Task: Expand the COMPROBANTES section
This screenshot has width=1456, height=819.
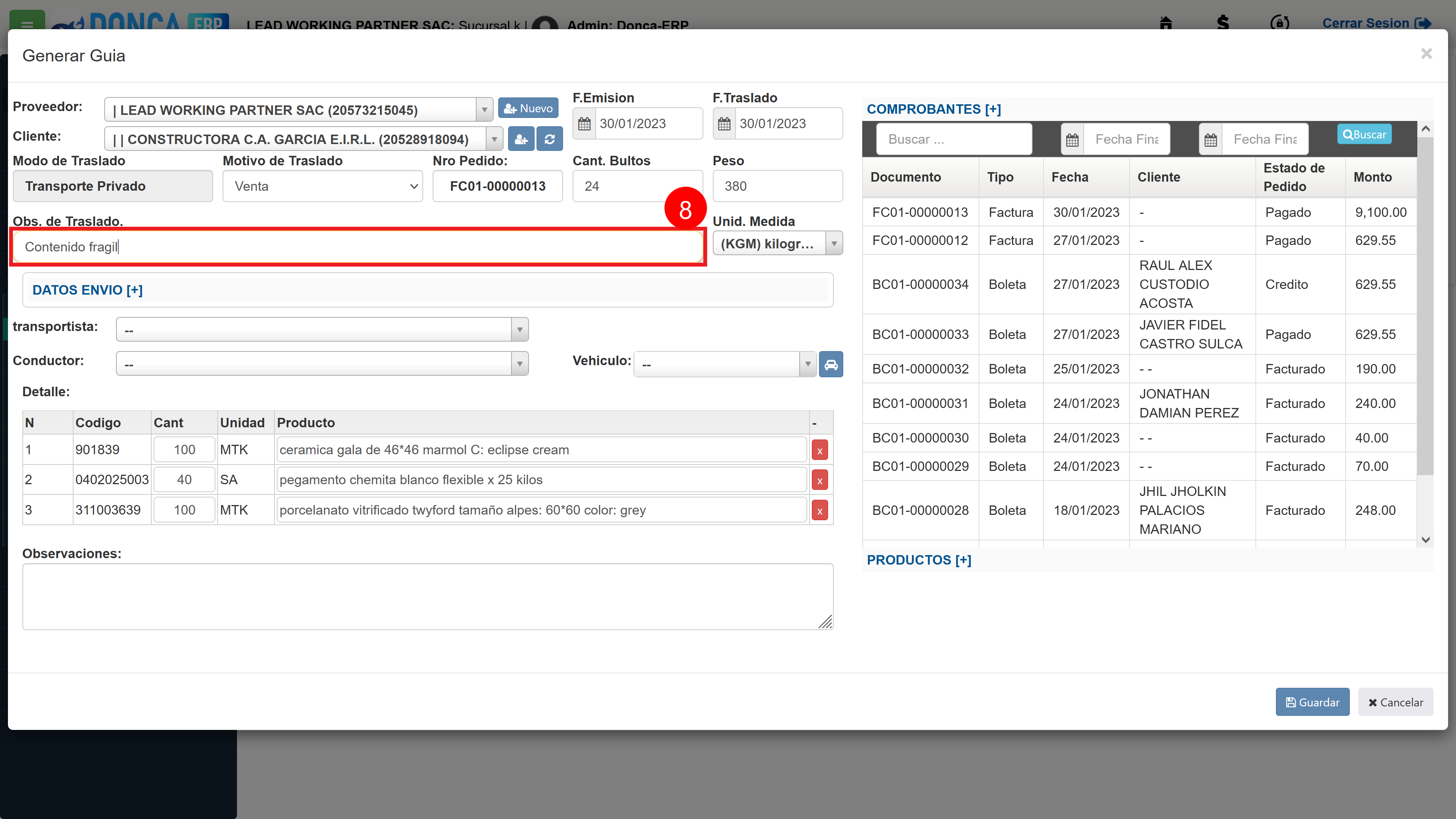Action: coord(934,109)
